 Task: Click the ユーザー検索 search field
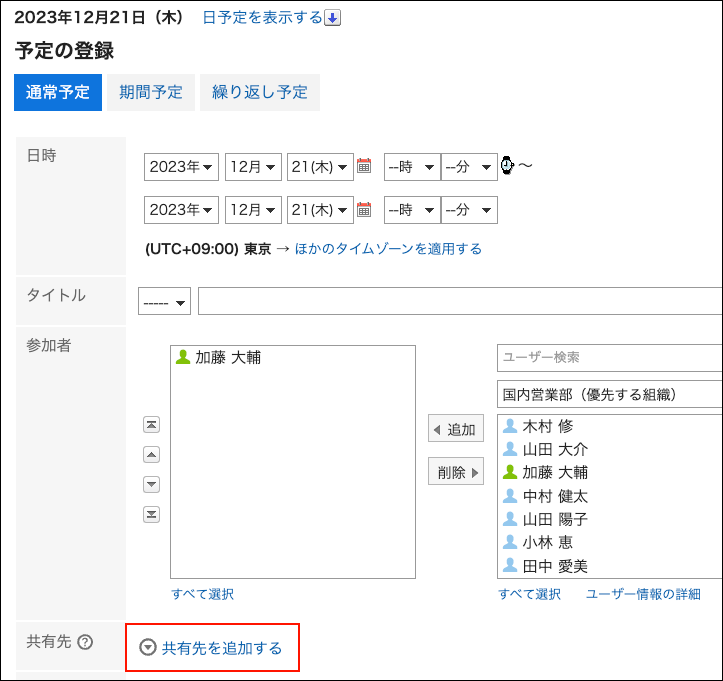(x=610, y=357)
